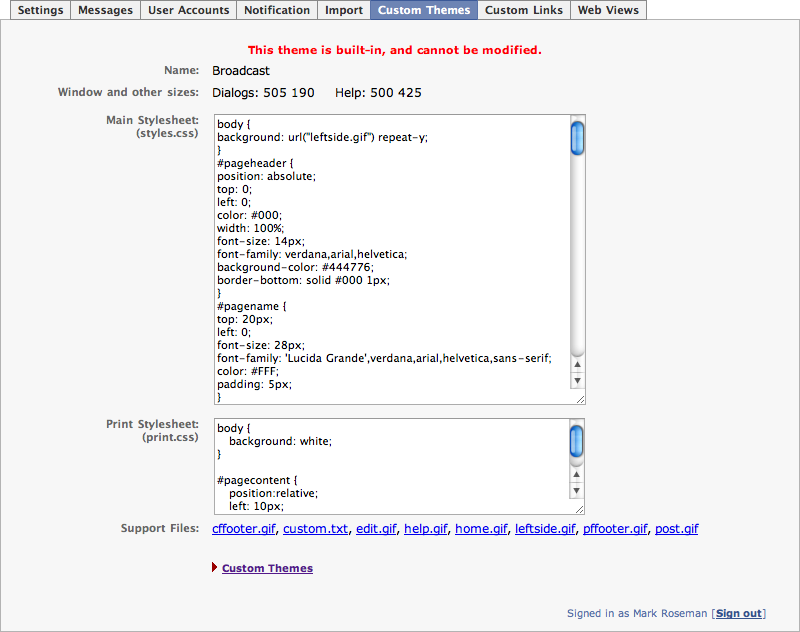The height and width of the screenshot is (632, 800).
Task: Click the 'Help: 500 425' size text
Action: coord(379,93)
